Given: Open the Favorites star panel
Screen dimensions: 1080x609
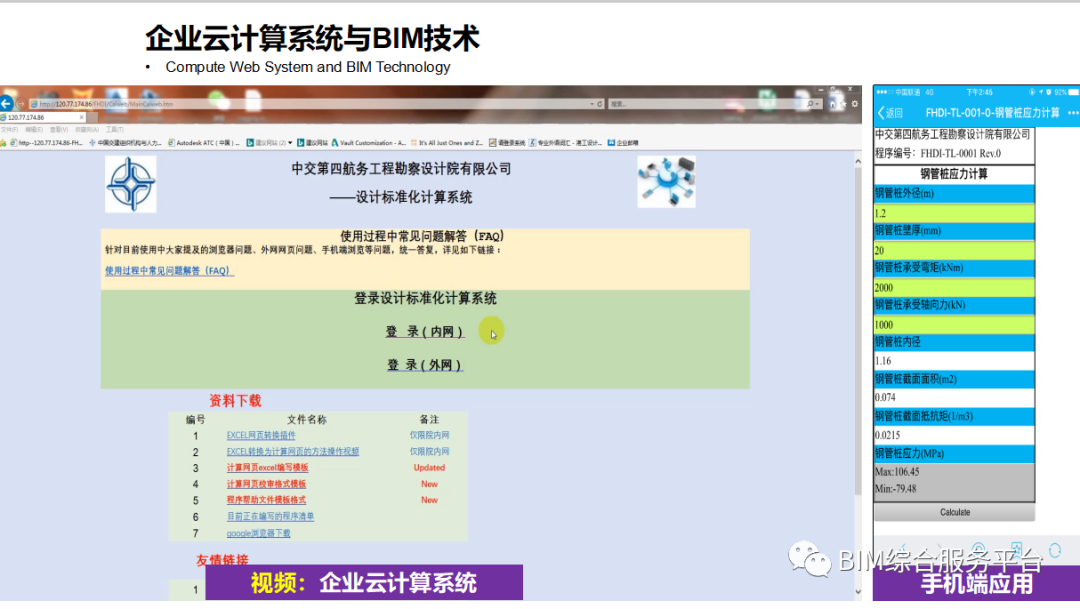Looking at the screenshot, I should click(x=843, y=103).
